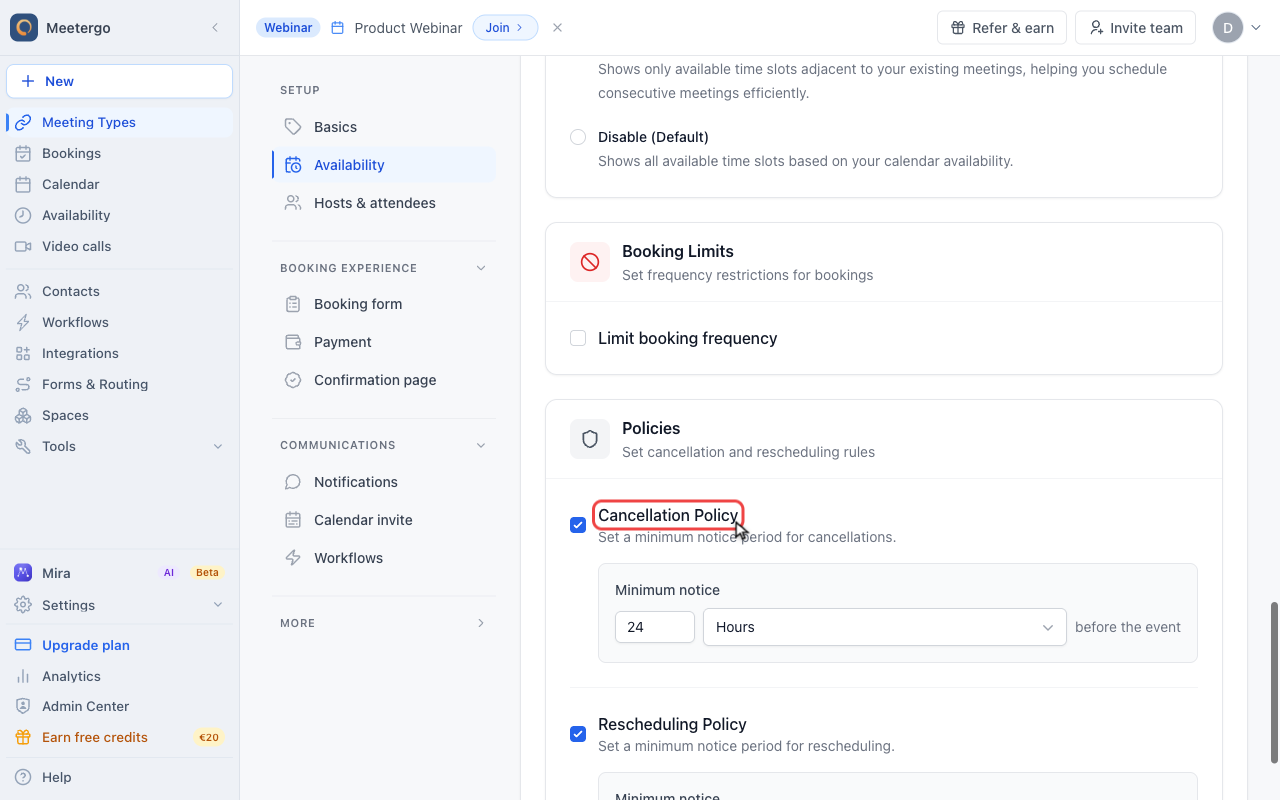The image size is (1280, 800).
Task: Select the Disable (Default) radio option
Action: pyautogui.click(x=578, y=137)
